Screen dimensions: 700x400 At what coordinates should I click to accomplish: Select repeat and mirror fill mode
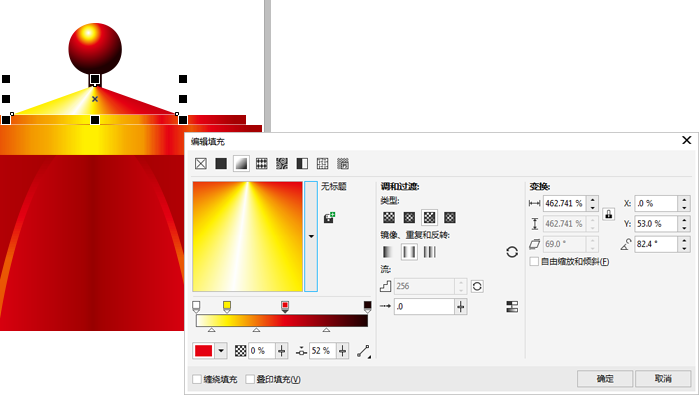pyautogui.click(x=409, y=252)
